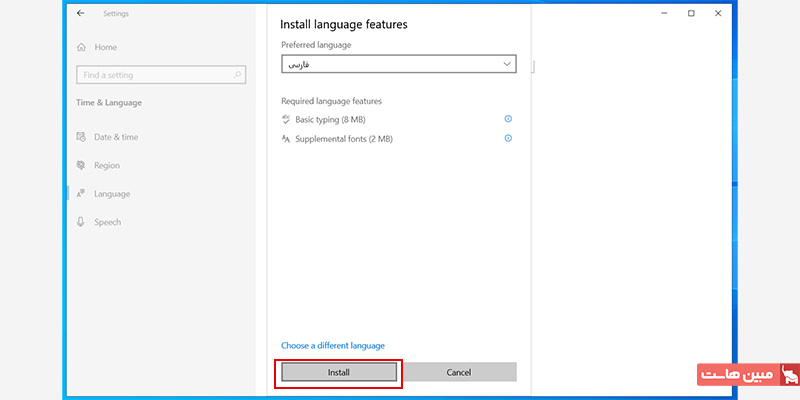Click Choose a different language link
800x400 pixels.
click(x=333, y=345)
